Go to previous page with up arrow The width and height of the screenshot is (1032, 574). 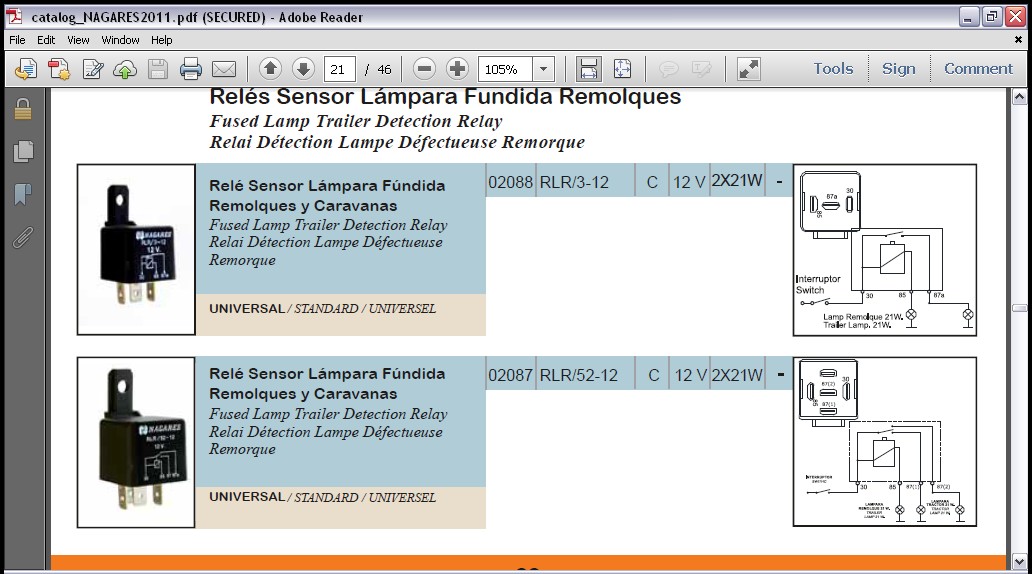tap(270, 69)
